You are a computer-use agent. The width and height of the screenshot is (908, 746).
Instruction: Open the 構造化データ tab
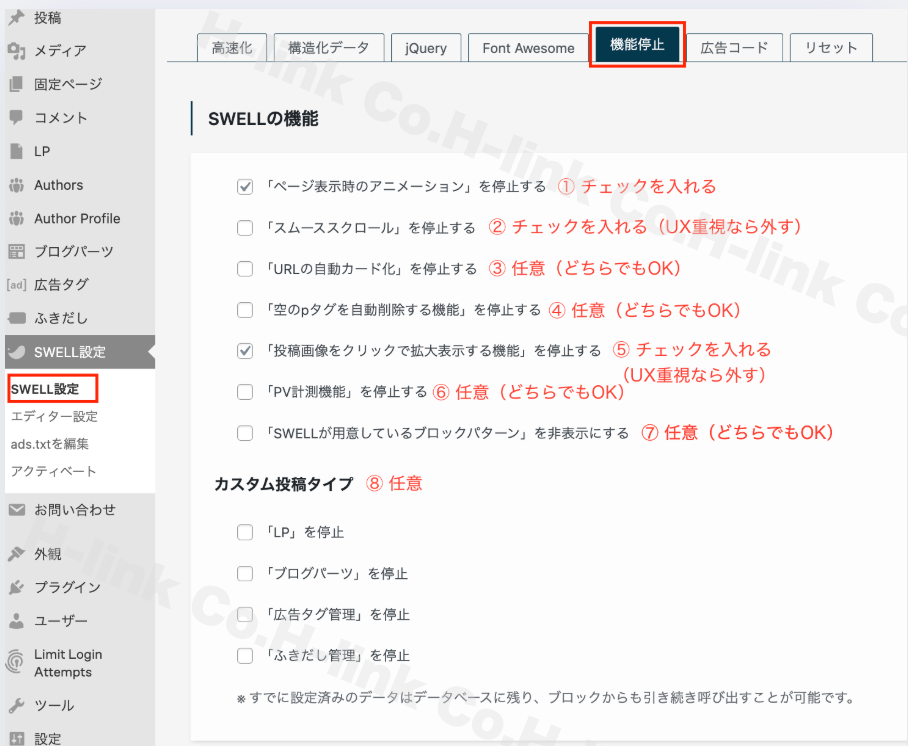click(x=328, y=48)
